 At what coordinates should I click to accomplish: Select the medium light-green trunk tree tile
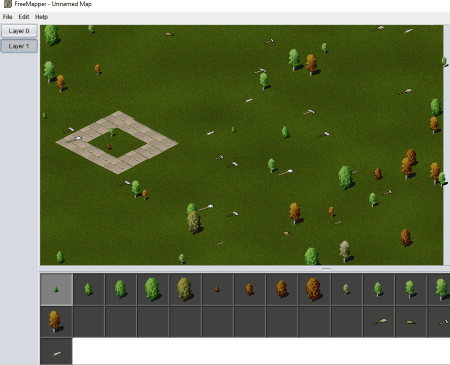coord(410,289)
